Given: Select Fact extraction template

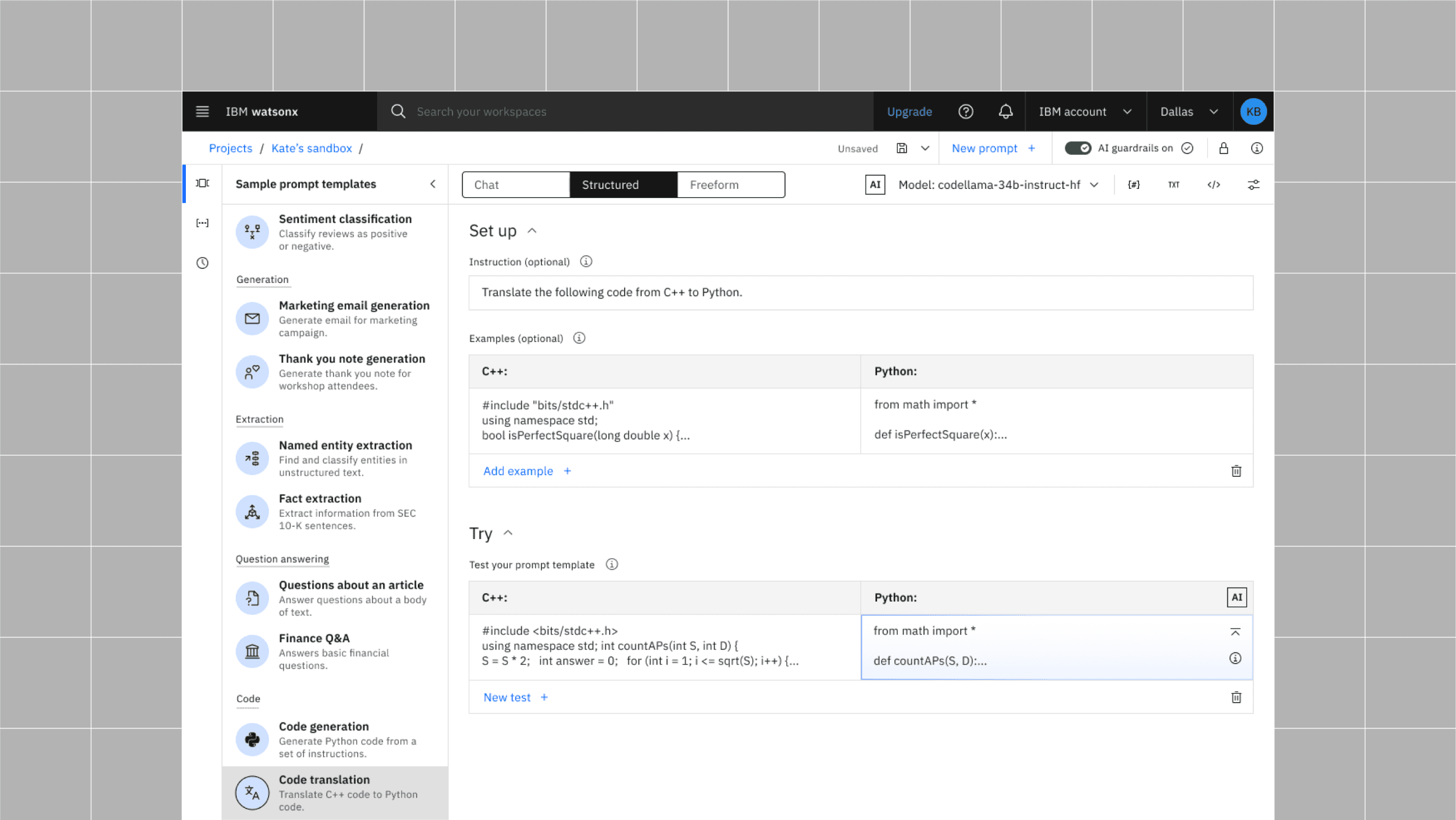Looking at the screenshot, I should click(x=335, y=512).
